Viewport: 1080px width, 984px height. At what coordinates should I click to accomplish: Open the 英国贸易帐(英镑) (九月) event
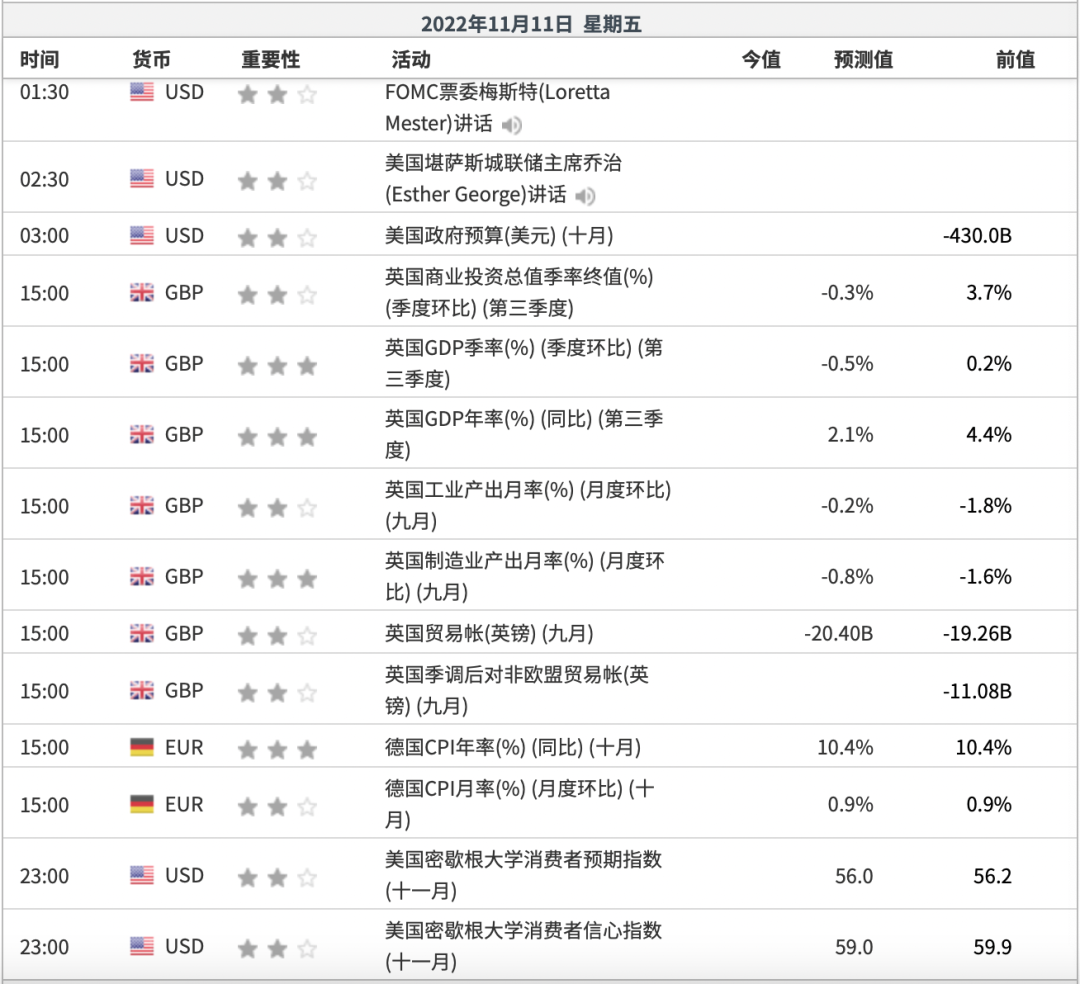tap(489, 633)
